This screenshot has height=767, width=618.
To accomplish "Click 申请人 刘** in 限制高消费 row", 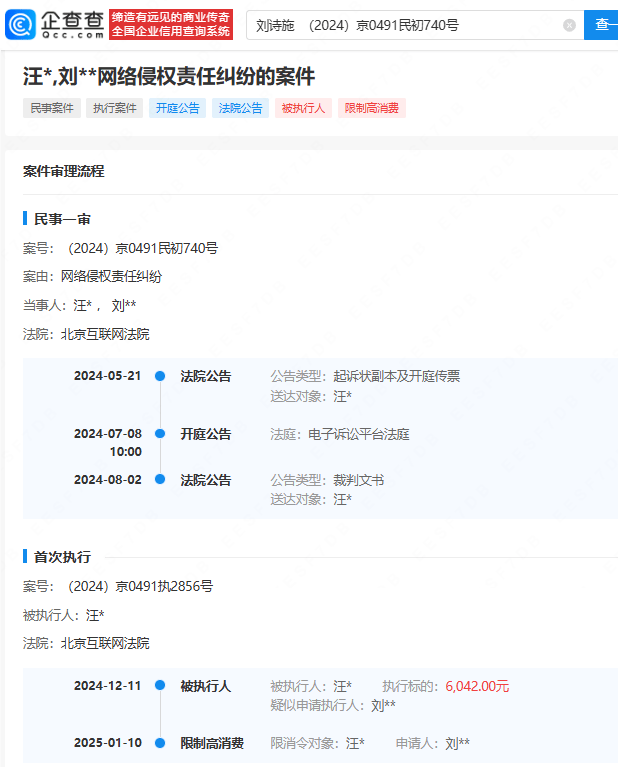I will pos(433,744).
